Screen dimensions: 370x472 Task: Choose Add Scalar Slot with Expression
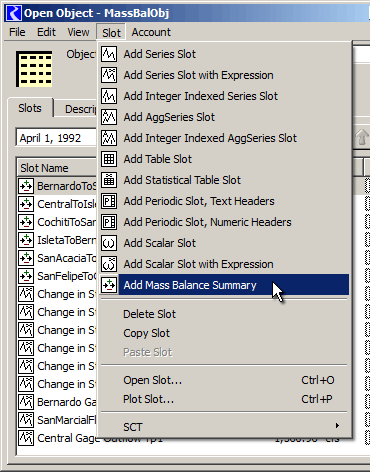coord(225,264)
